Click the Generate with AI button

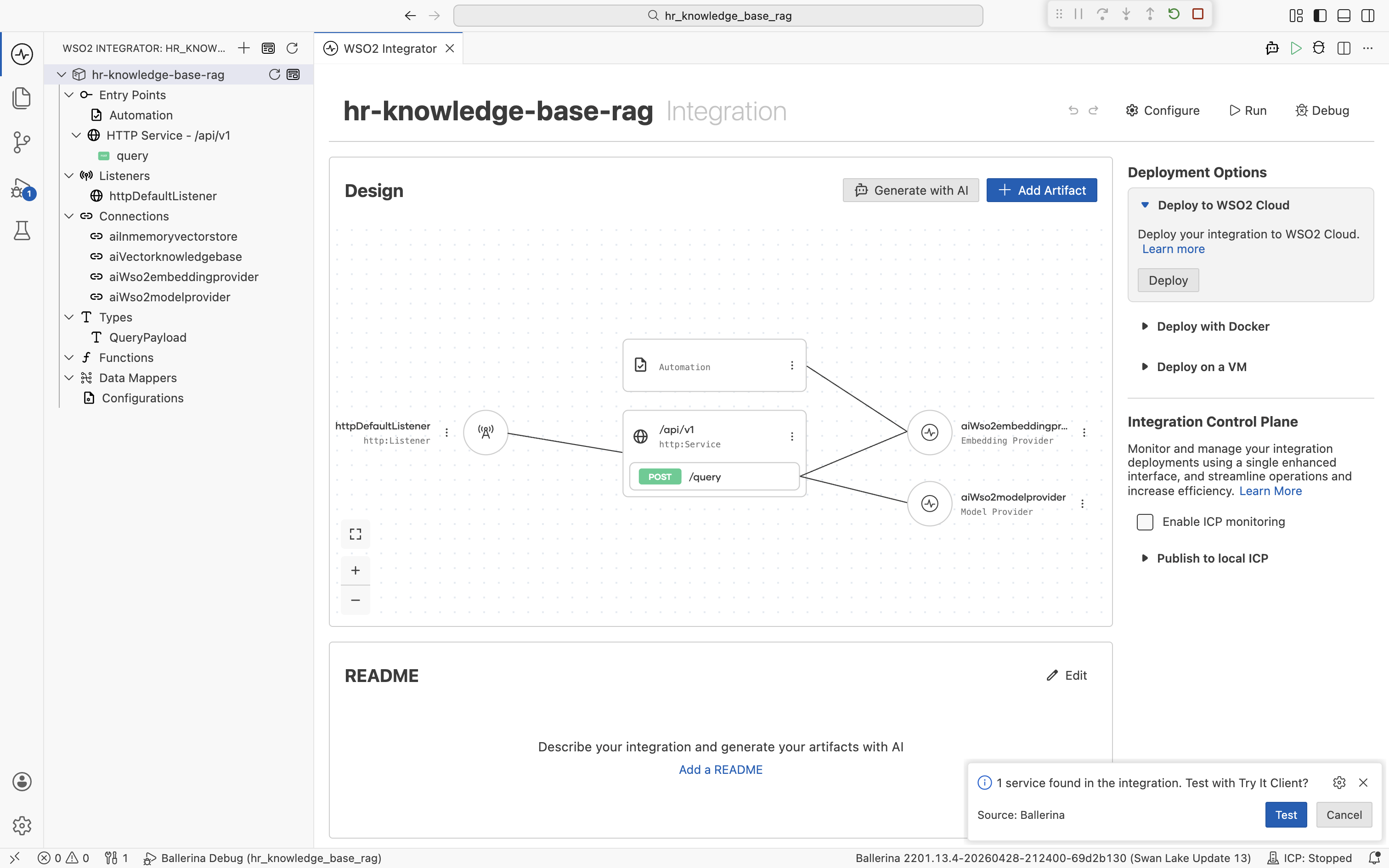click(911, 191)
